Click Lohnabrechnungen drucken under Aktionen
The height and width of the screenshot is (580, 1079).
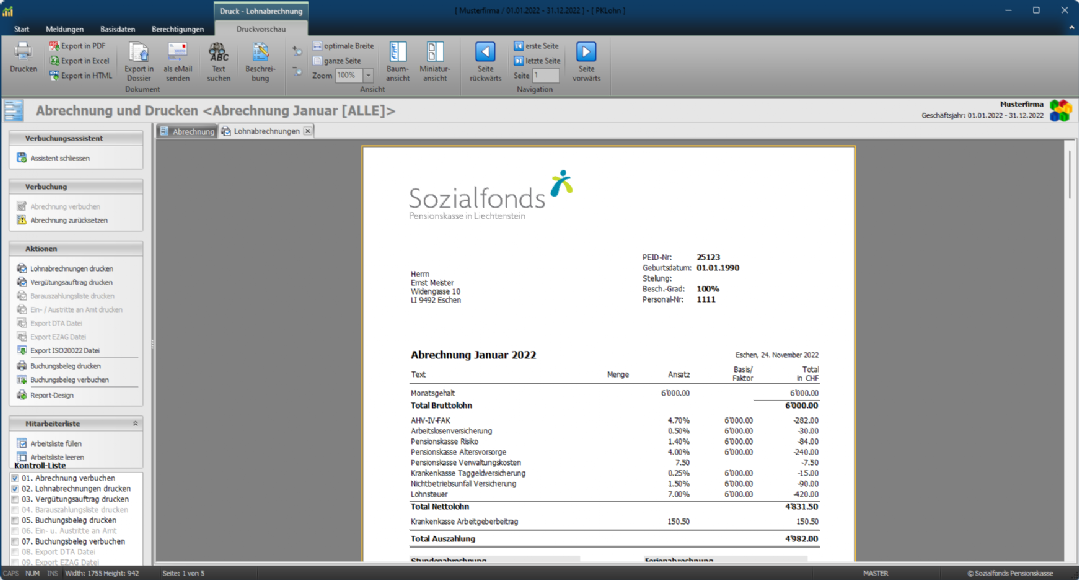71,269
